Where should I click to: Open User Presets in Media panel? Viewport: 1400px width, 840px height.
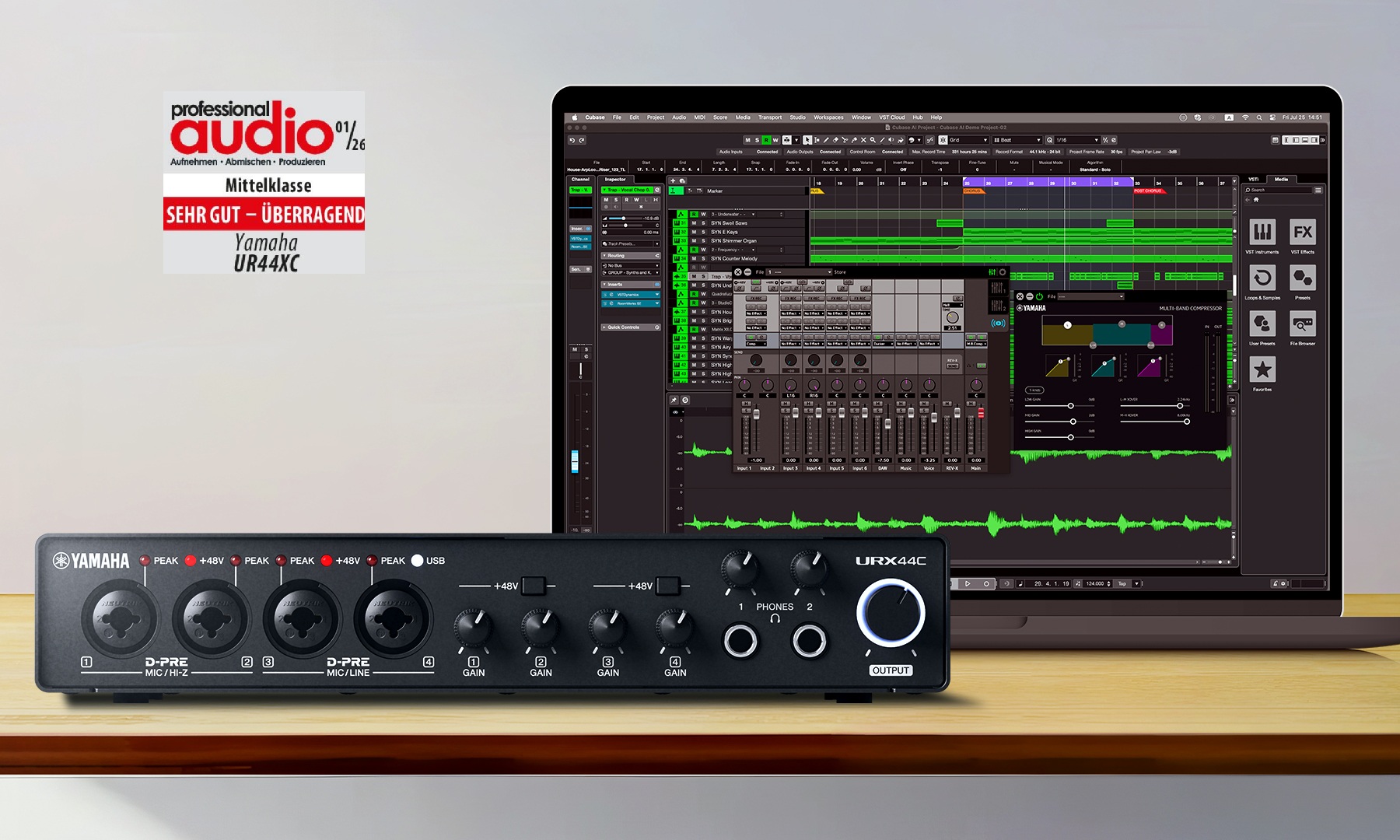(x=1262, y=324)
